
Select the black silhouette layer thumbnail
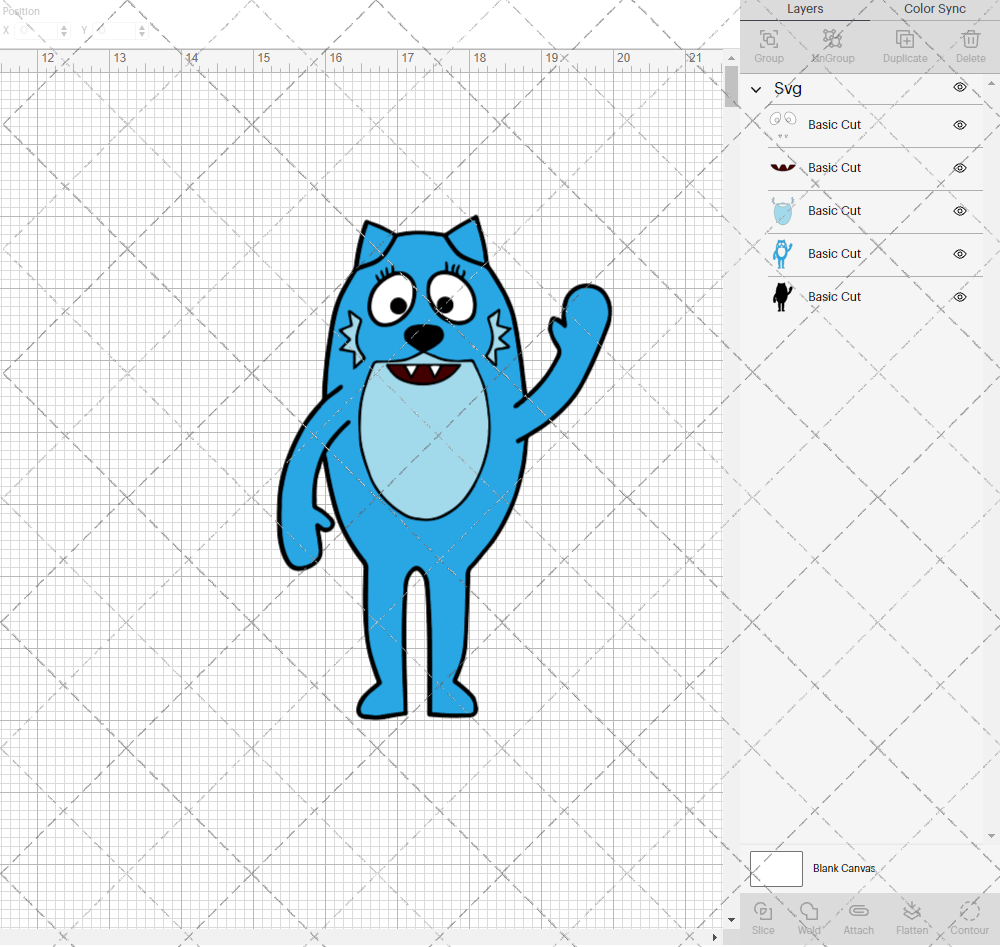(x=783, y=297)
